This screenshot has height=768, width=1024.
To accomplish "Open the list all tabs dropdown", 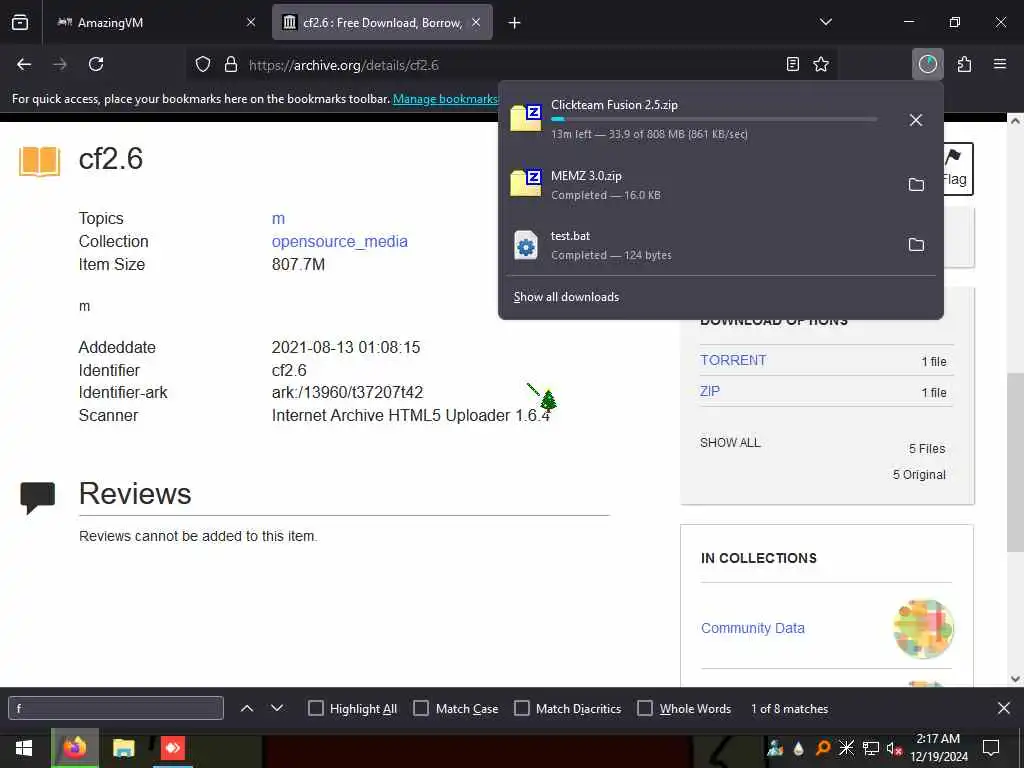I will (x=825, y=22).
